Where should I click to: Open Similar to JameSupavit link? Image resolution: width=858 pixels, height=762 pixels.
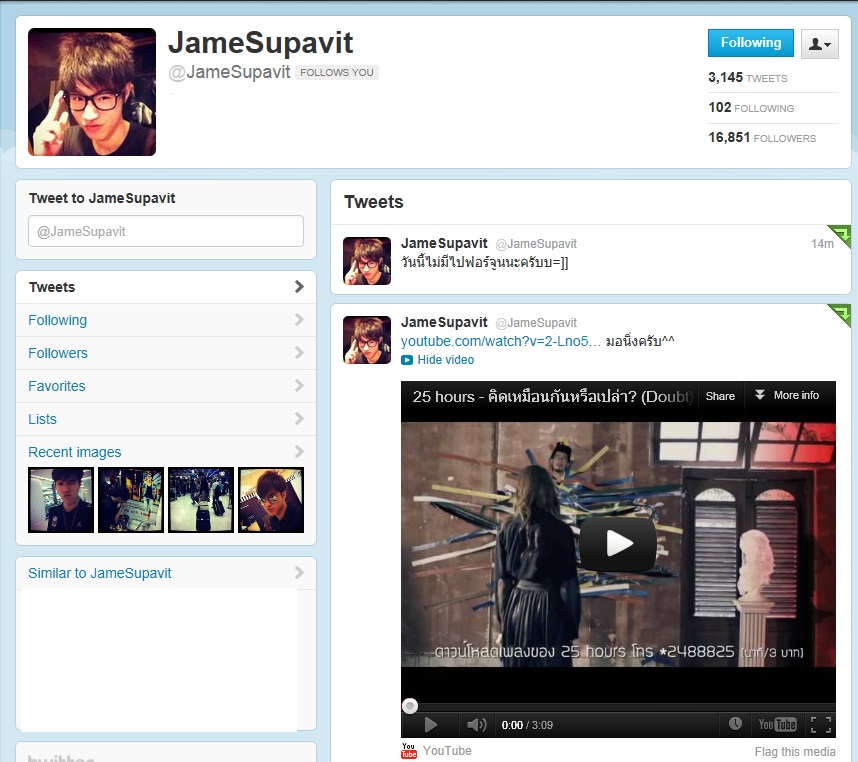click(x=100, y=573)
